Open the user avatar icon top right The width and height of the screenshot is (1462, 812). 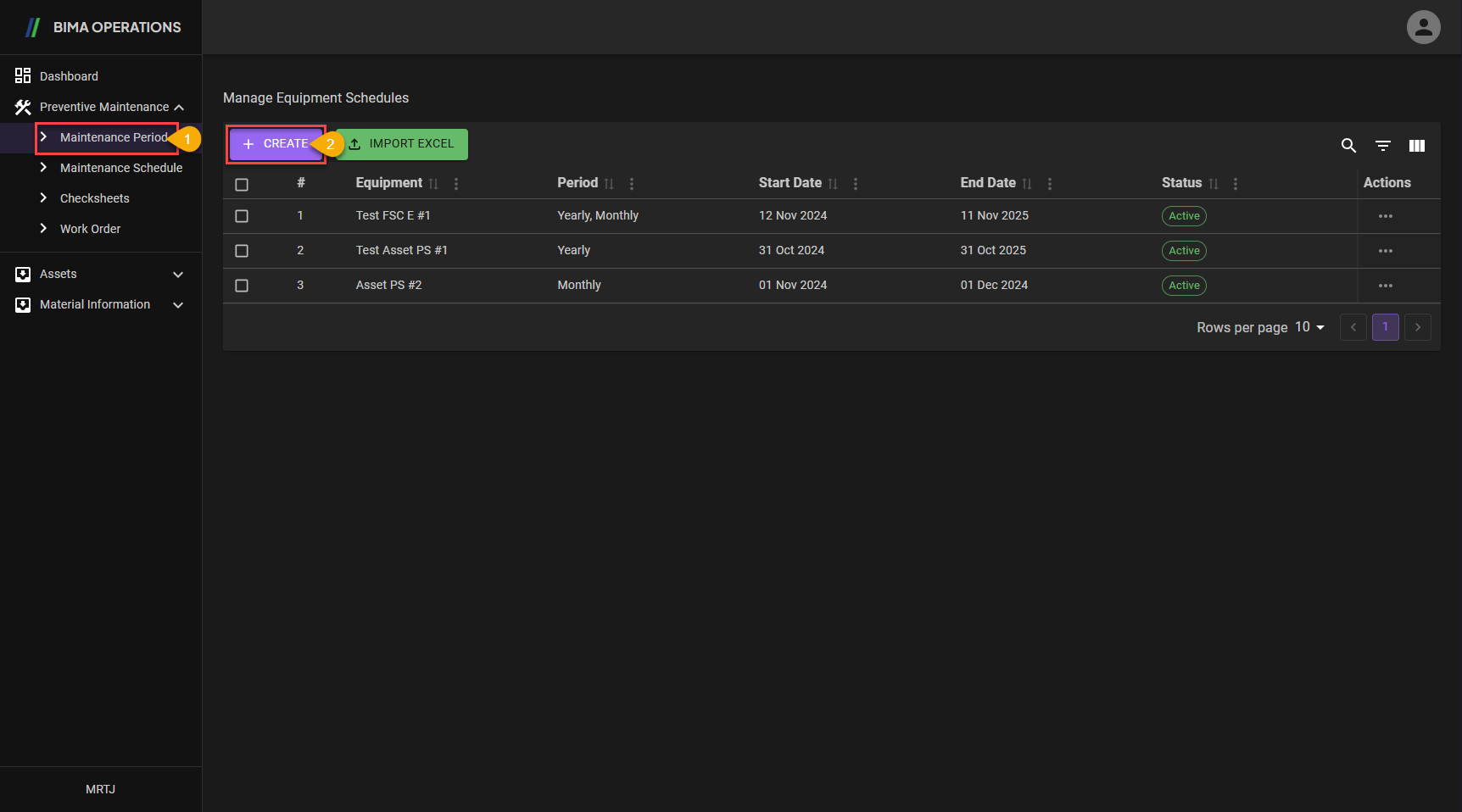point(1424,27)
